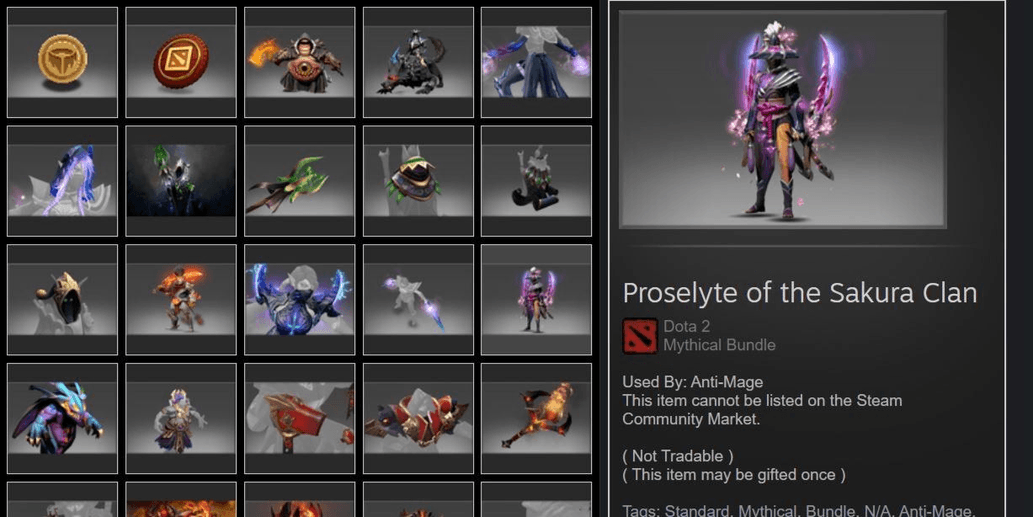Click the large Proselyte of the Sakura Clan preview image
Screen dimensions: 1033x517
tap(783, 119)
